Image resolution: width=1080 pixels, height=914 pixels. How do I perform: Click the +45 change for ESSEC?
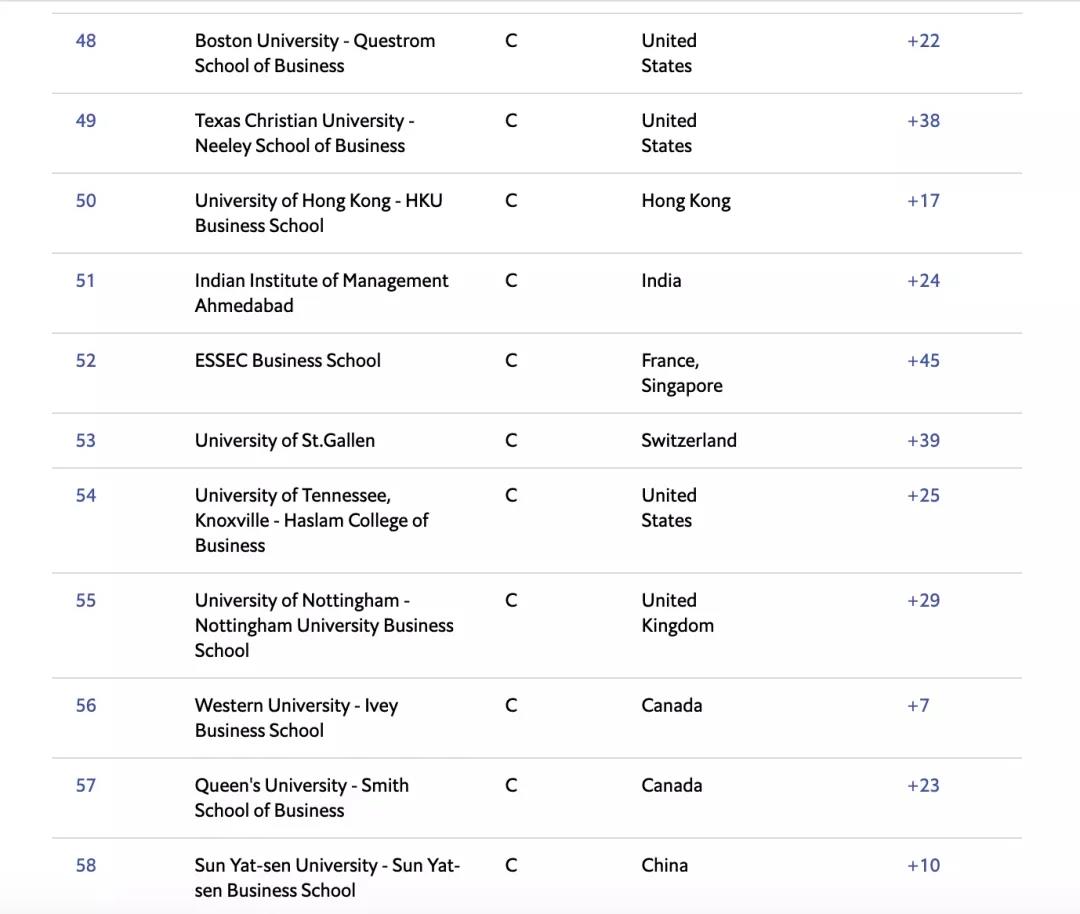[x=923, y=361]
